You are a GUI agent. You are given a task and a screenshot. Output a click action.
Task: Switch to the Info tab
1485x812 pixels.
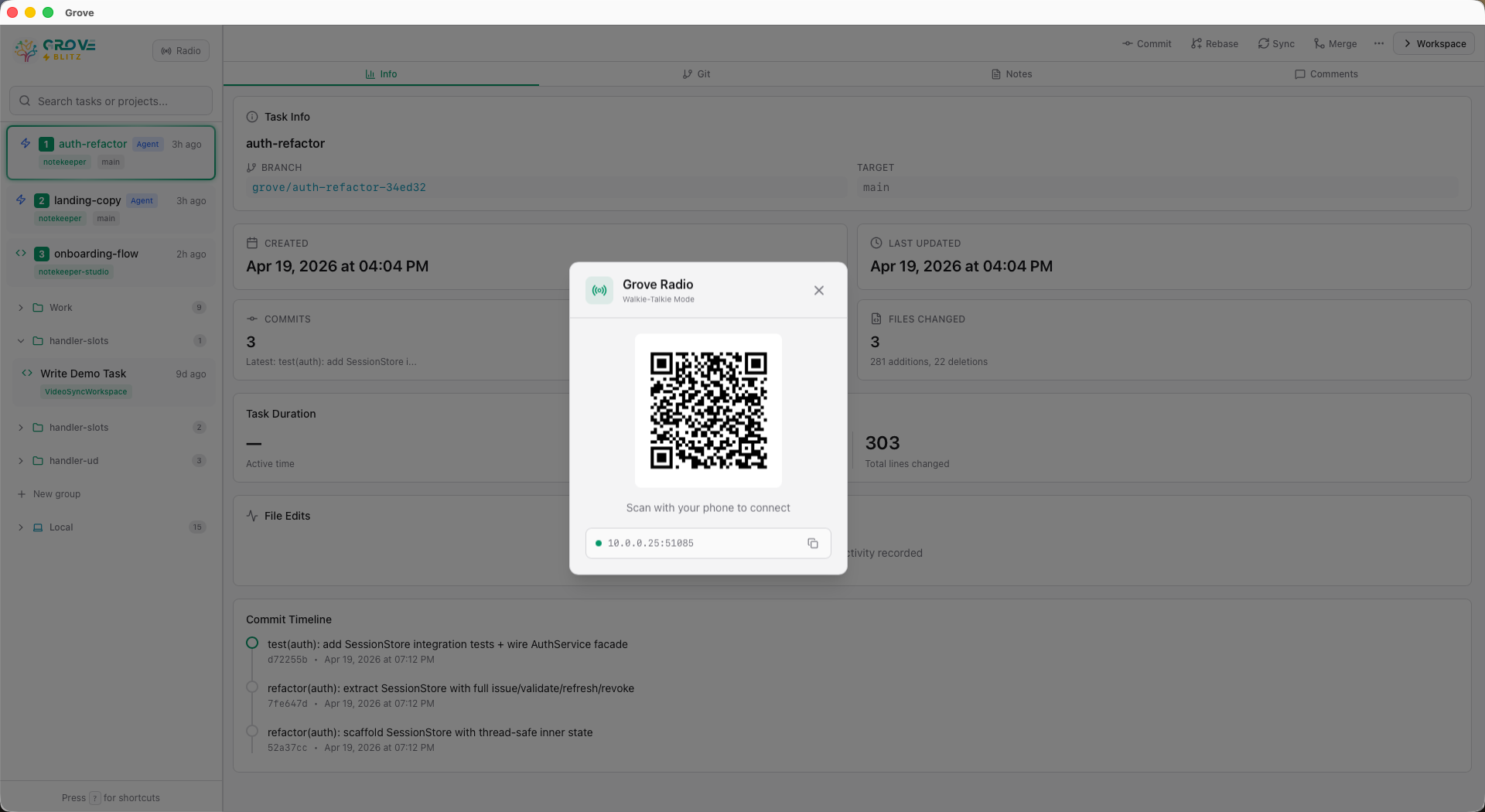tap(381, 74)
